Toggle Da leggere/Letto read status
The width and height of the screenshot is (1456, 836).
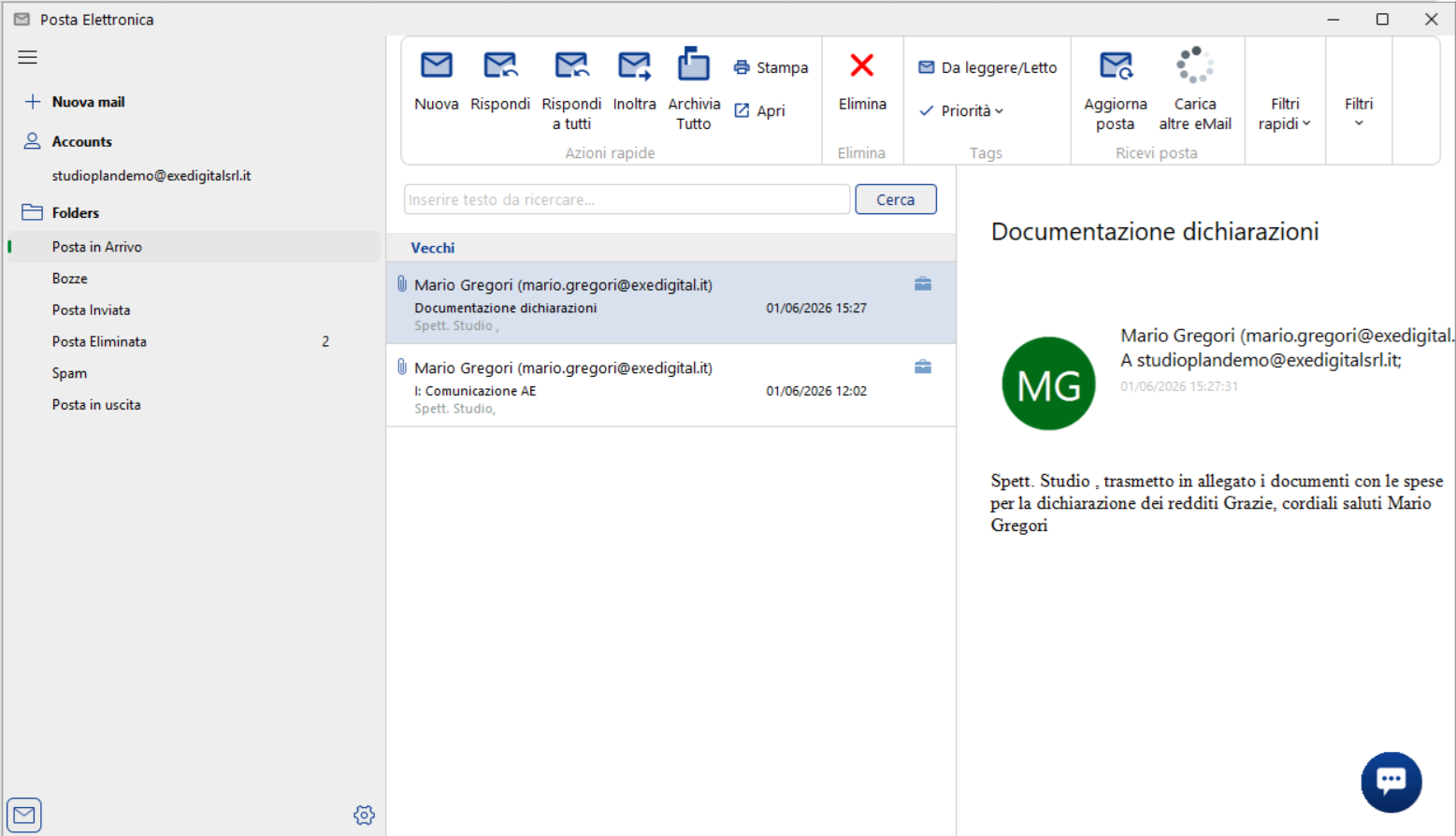click(987, 67)
